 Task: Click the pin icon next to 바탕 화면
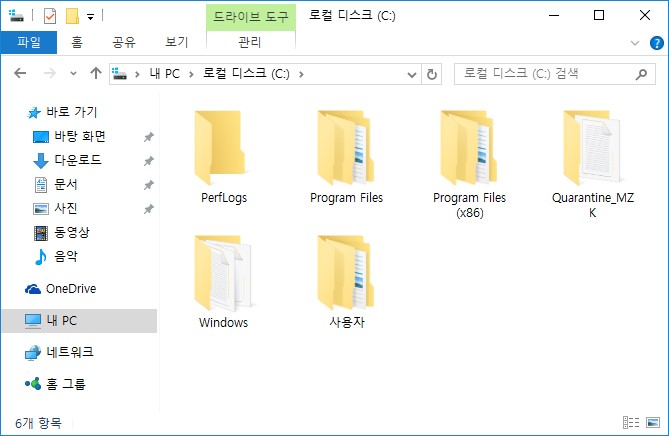[148, 137]
